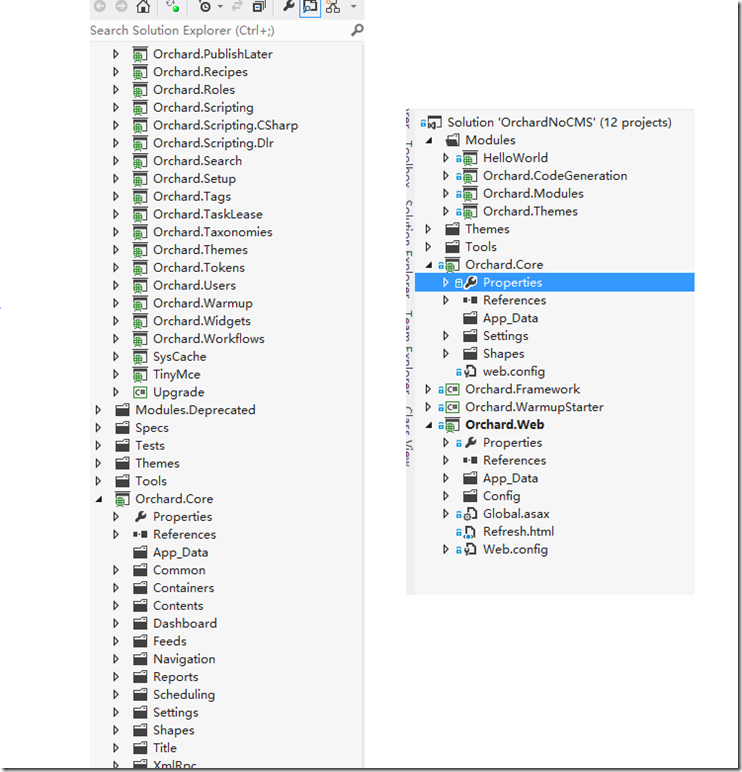Expand Web.config under Orchard.Web
This screenshot has height=772, width=742.
coord(446,549)
